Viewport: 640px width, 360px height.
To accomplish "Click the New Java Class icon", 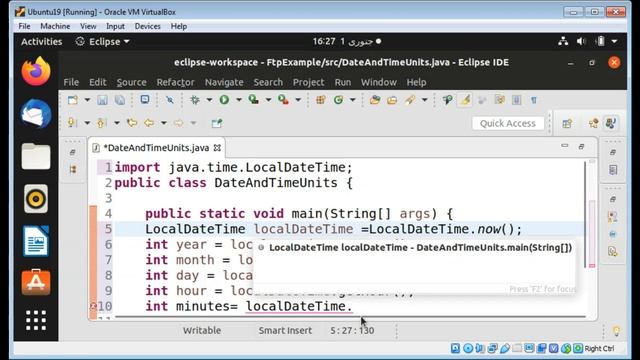I will 338,100.
